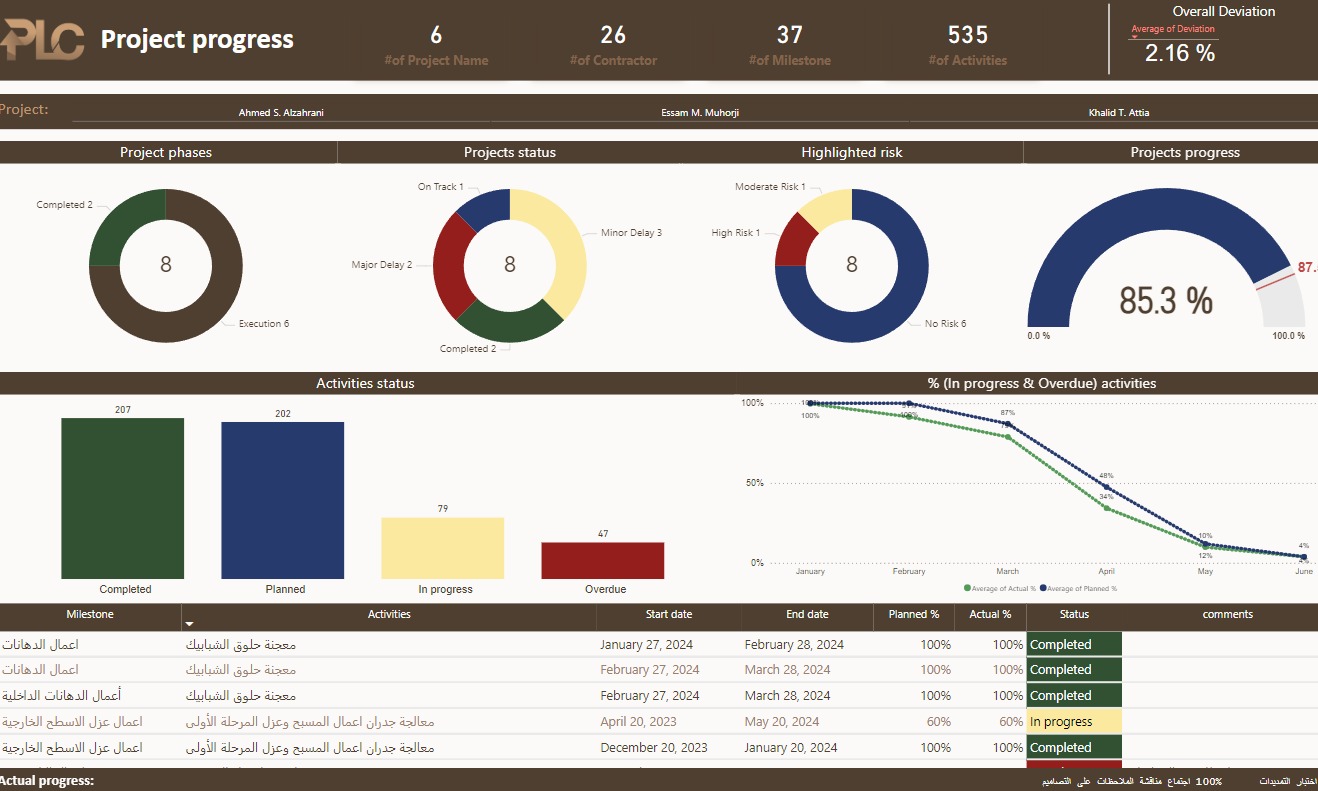Click the Overall Deviation value 2.16 %
1318x791 pixels.
[1180, 53]
